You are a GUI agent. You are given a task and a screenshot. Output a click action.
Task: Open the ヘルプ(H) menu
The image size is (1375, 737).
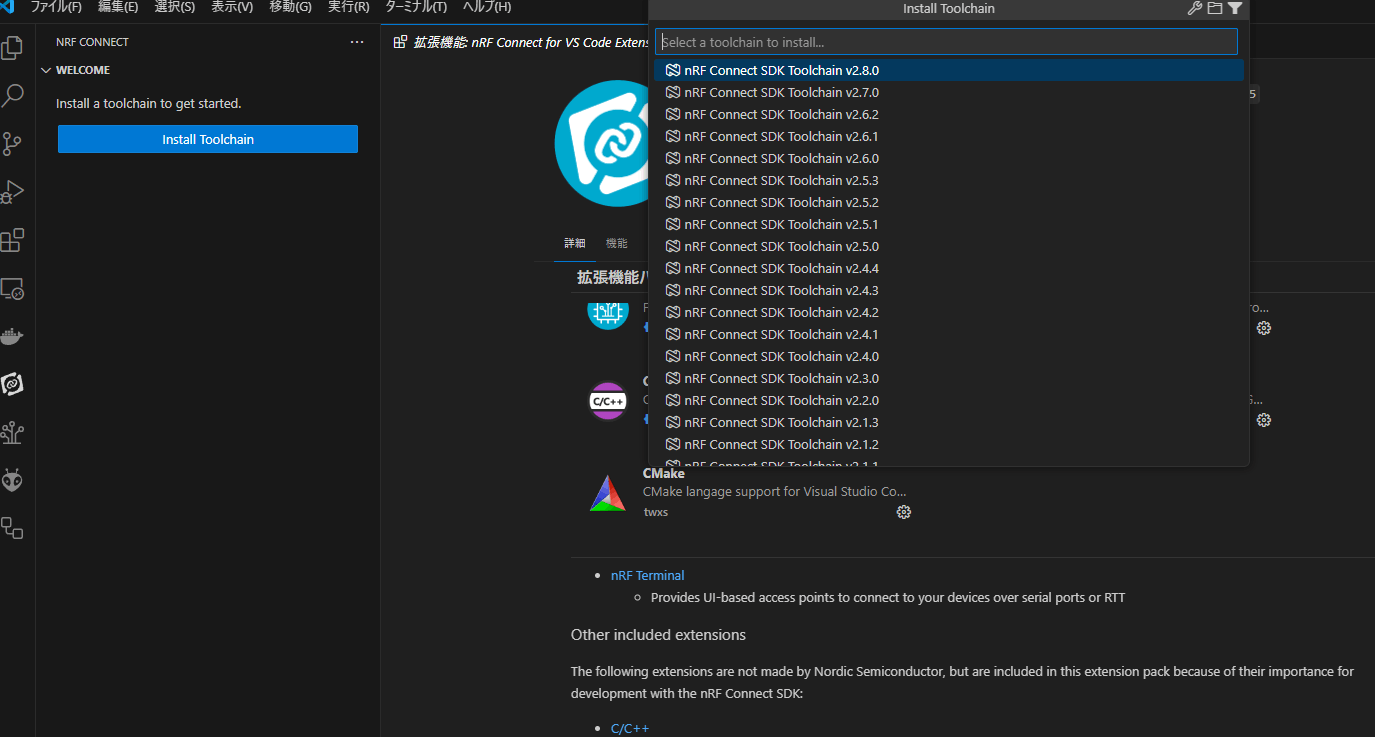pos(487,7)
